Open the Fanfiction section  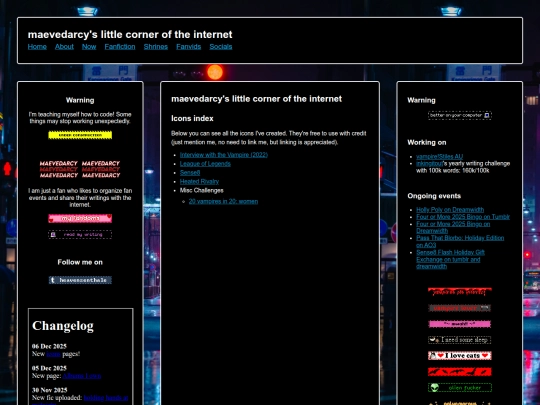click(x=120, y=46)
